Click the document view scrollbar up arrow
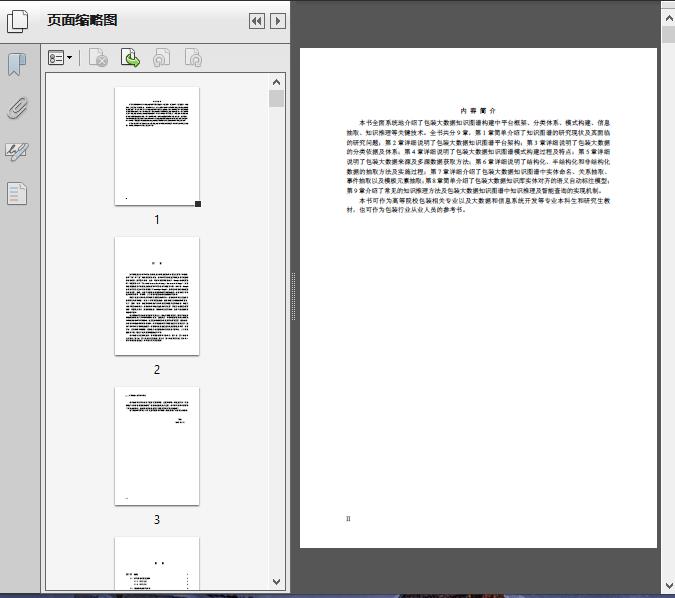 668,17
